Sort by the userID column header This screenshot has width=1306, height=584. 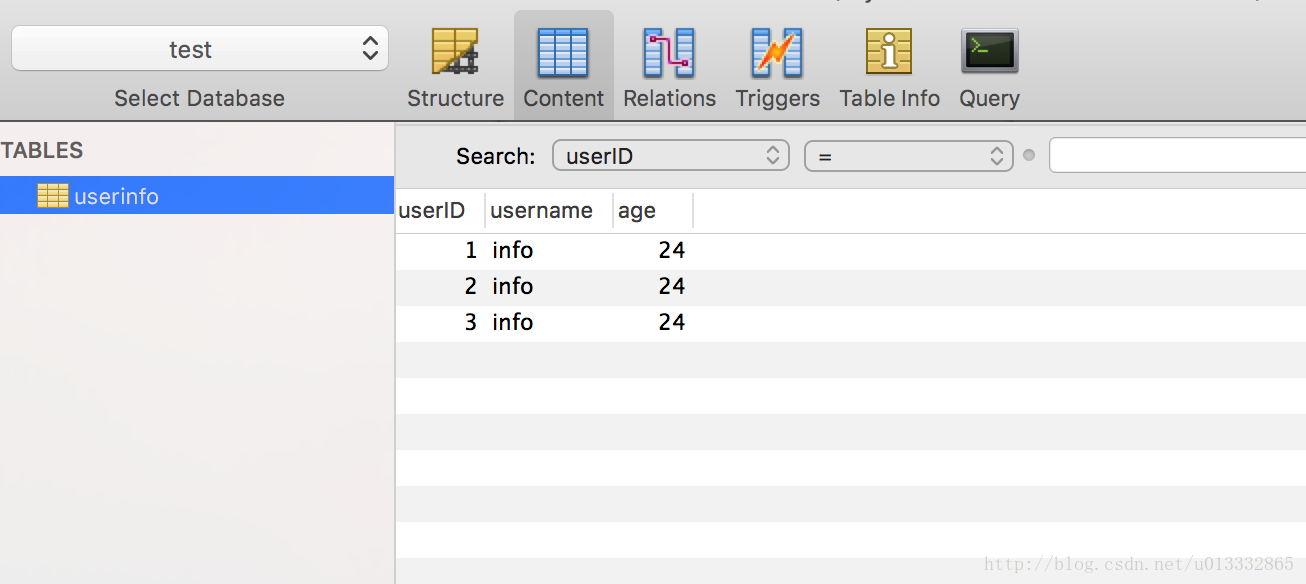(x=432, y=211)
